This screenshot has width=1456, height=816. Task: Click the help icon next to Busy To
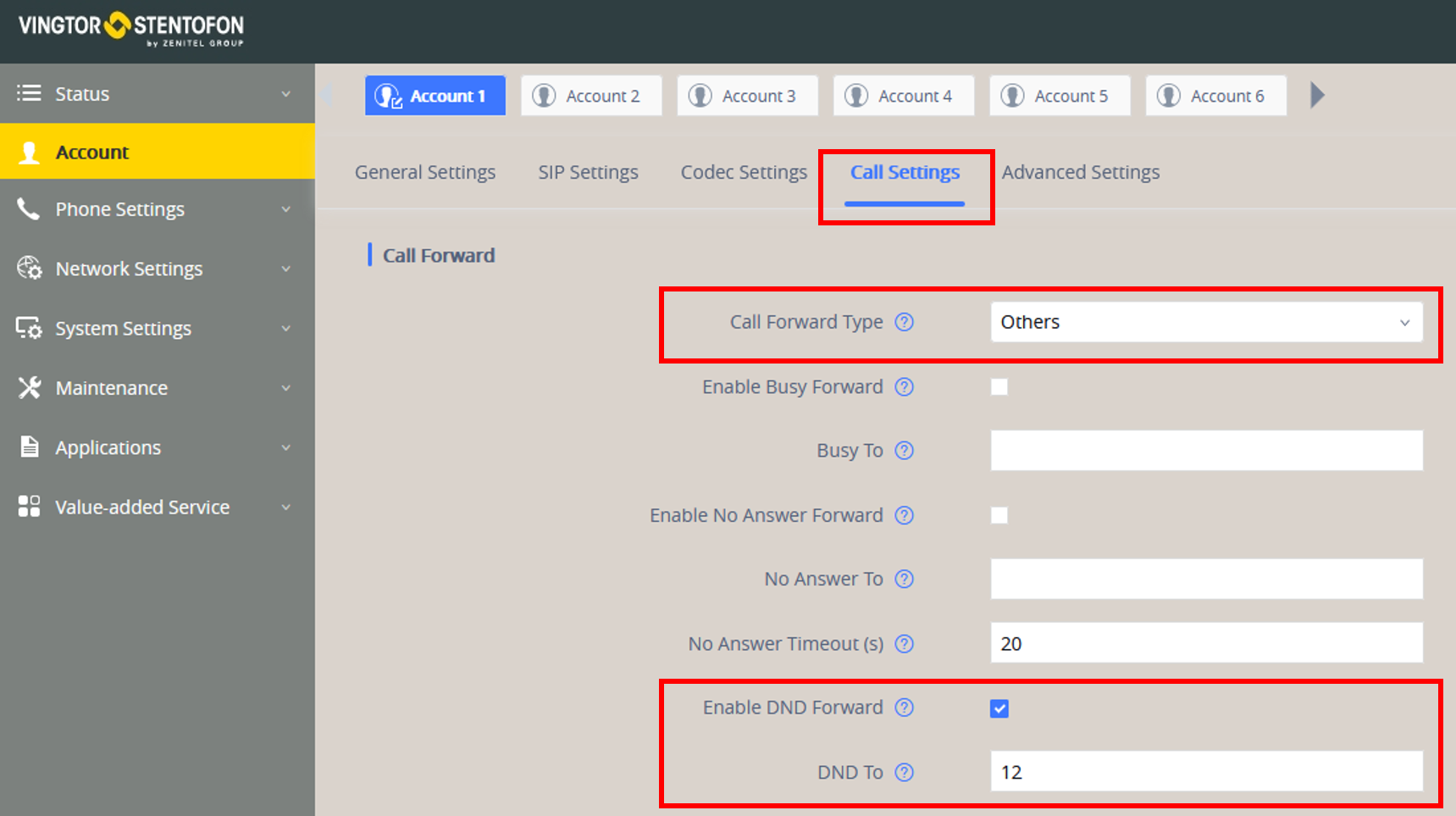click(x=905, y=451)
